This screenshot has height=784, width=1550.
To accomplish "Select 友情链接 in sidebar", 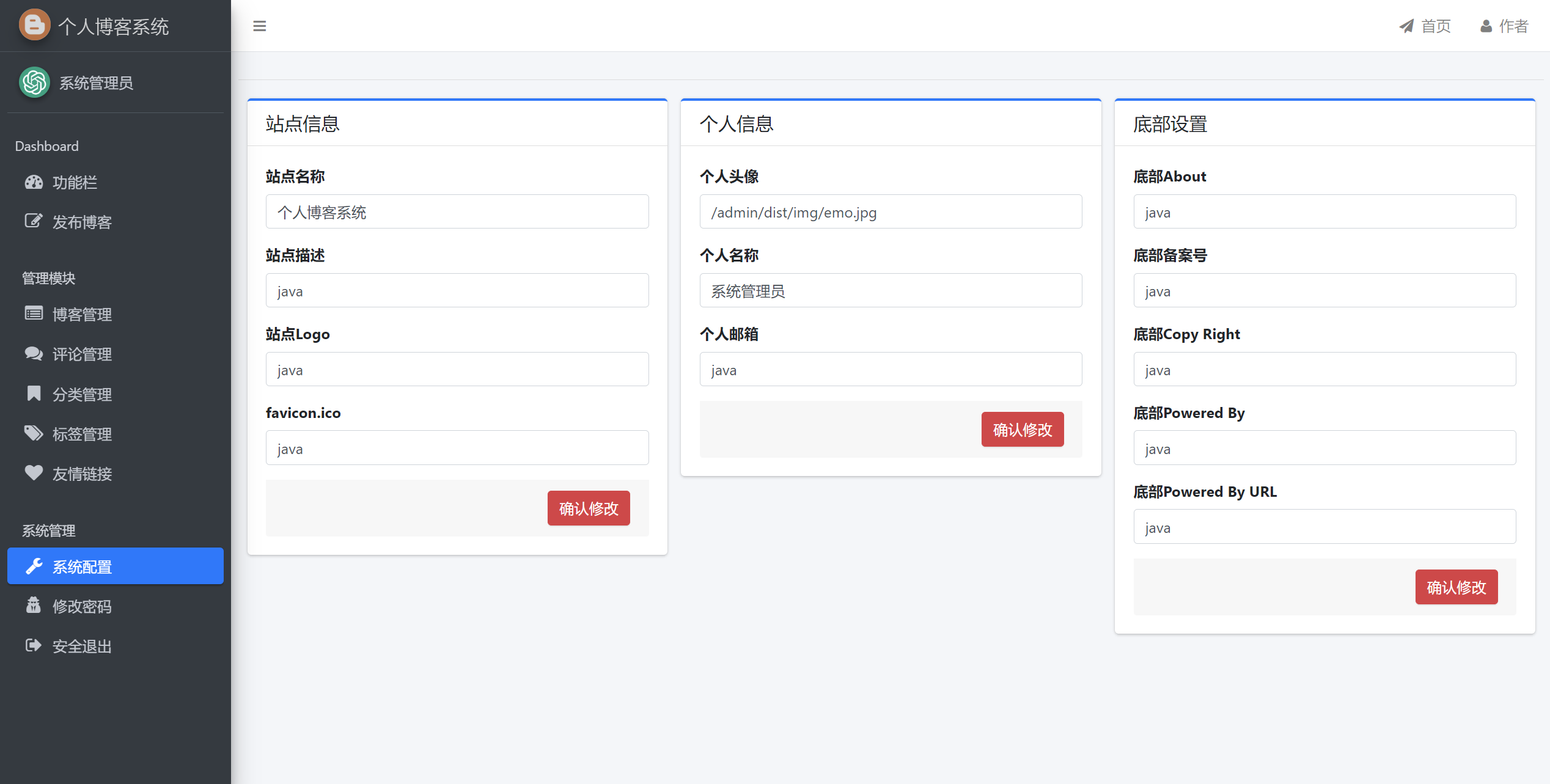I will 115,474.
